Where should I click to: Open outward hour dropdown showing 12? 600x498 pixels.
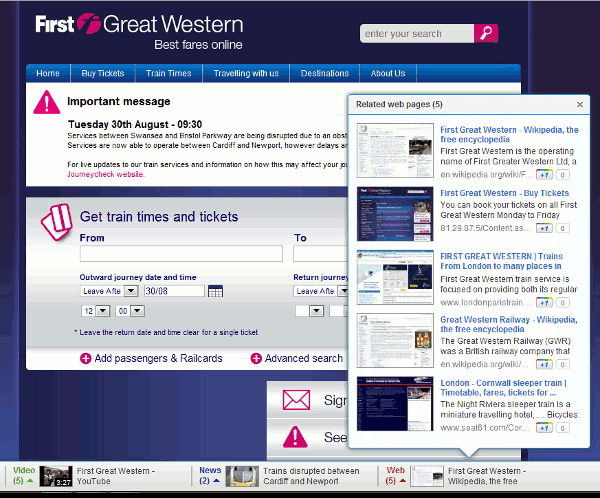pos(103,311)
